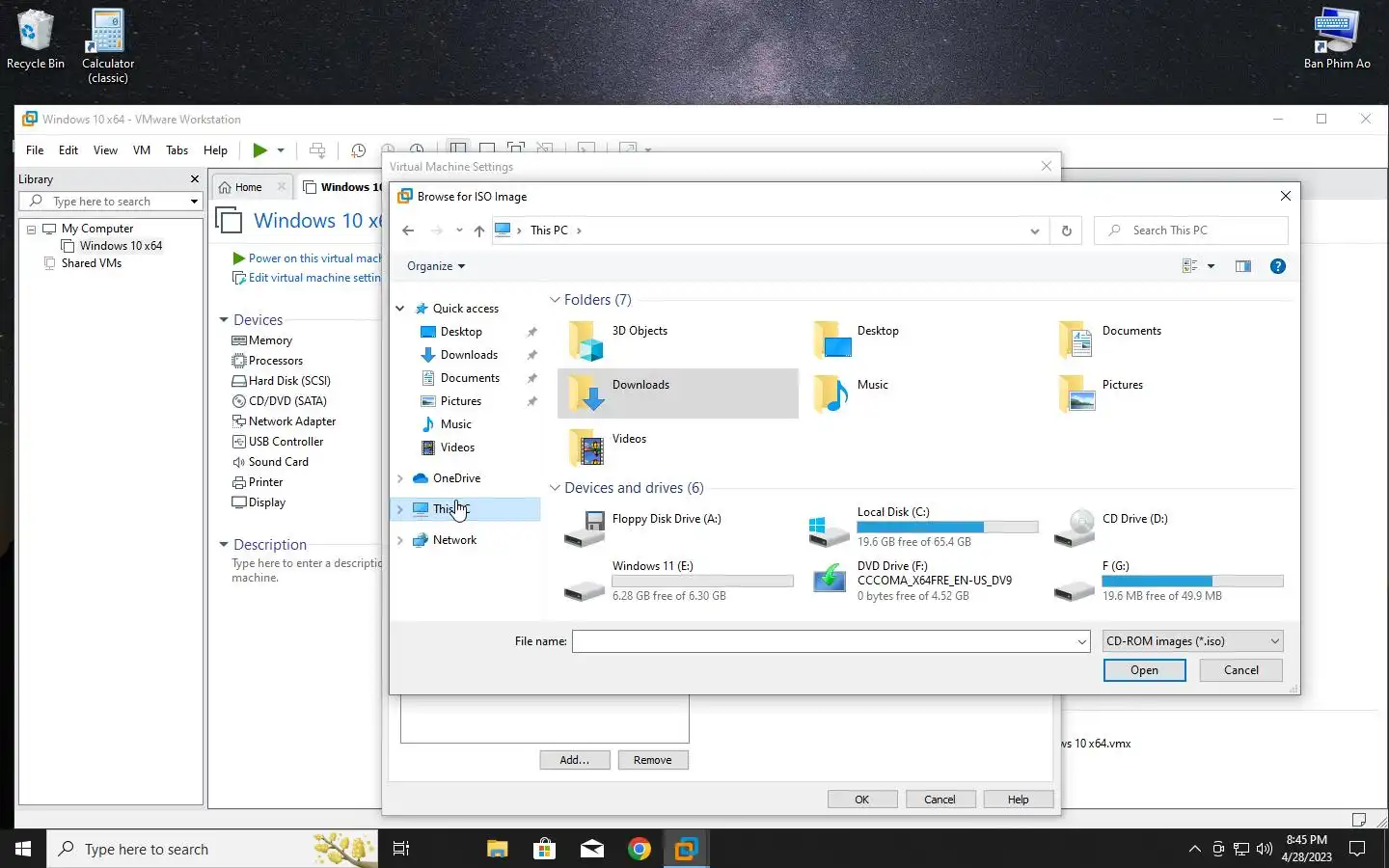The image size is (1389, 868).
Task: Select Shared VMs in Library tree
Action: click(x=92, y=263)
